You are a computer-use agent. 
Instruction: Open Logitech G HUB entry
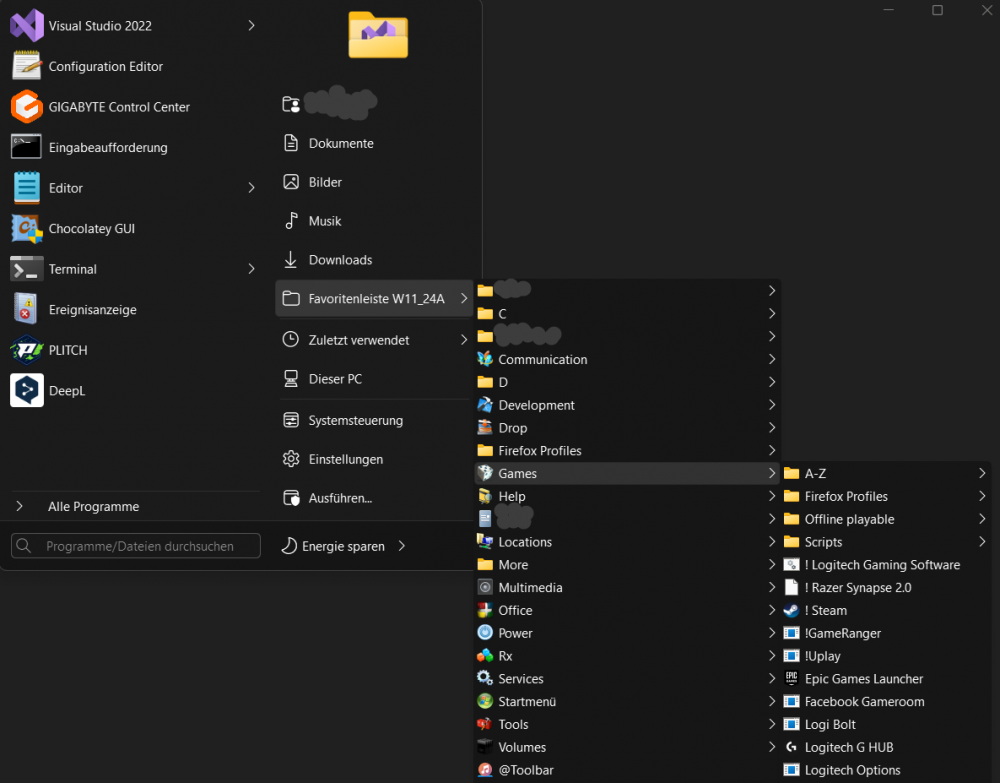coord(855,747)
